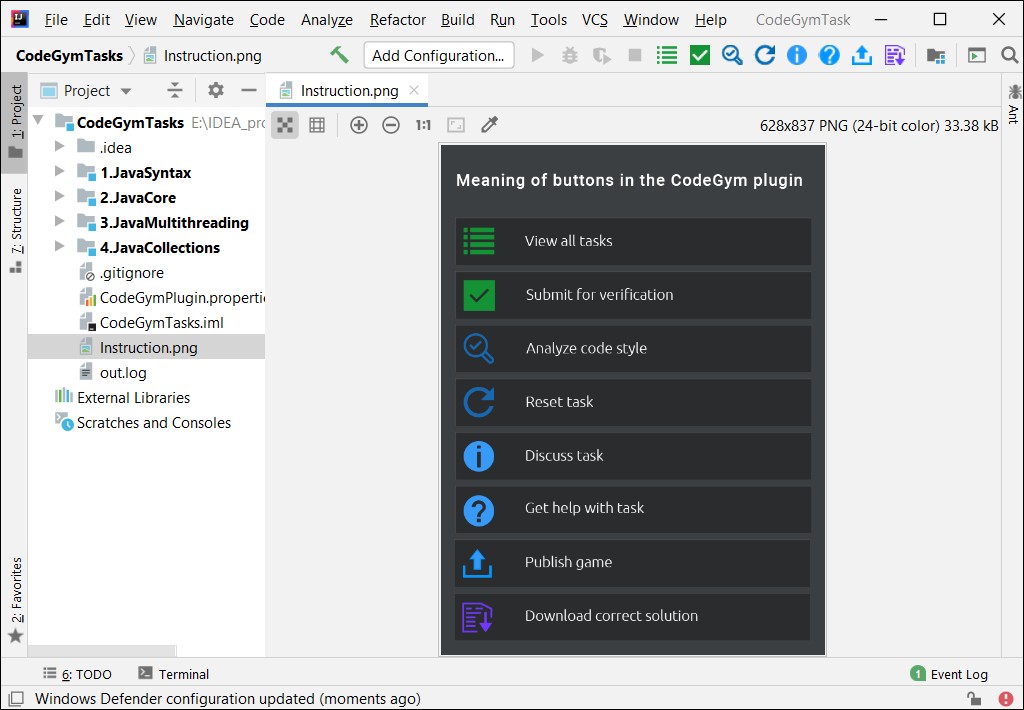Click CodeGymTasks breadcrumb in navigation bar
The width and height of the screenshot is (1024, 710).
[69, 56]
